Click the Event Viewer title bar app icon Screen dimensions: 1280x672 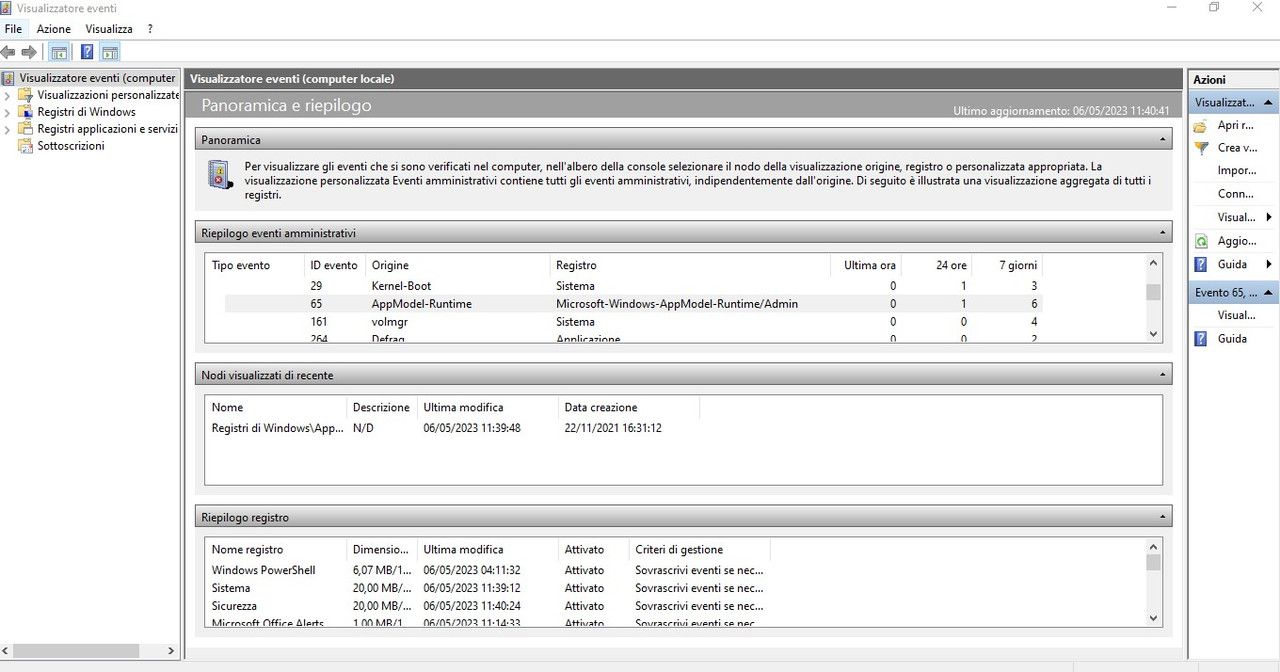pyautogui.click(x=6, y=8)
